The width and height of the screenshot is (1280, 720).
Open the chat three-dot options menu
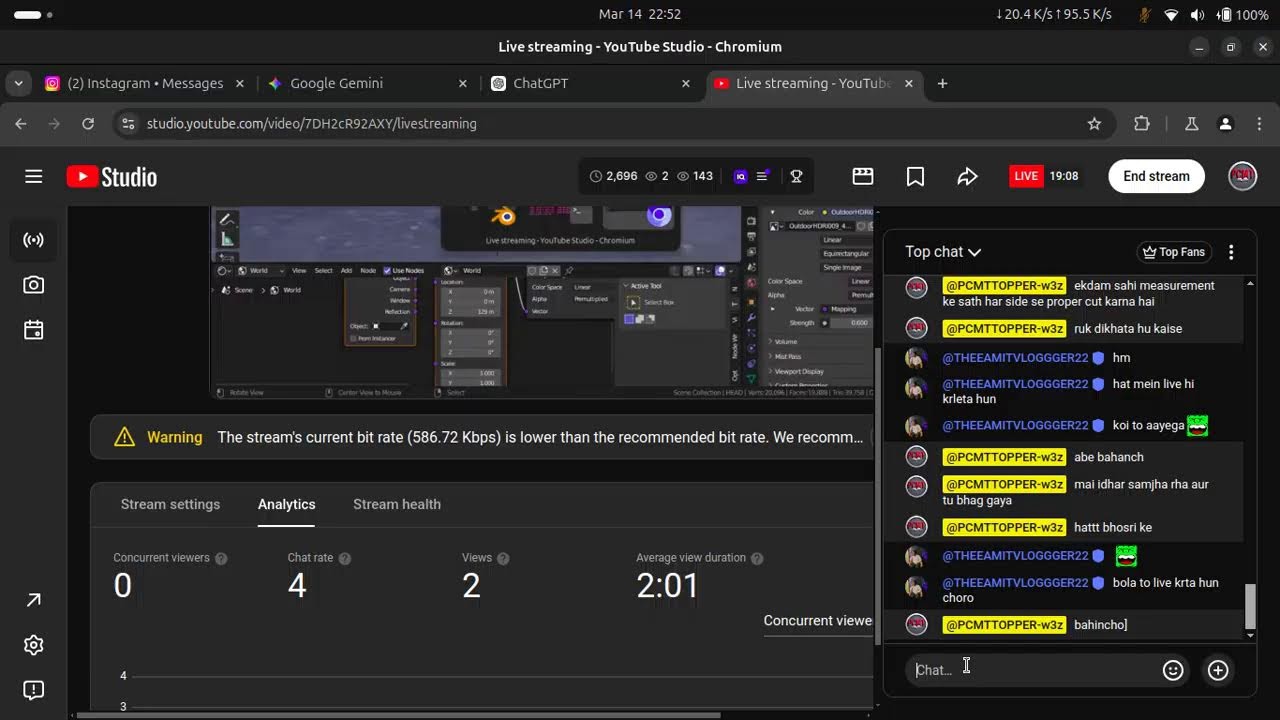pyautogui.click(x=1231, y=252)
